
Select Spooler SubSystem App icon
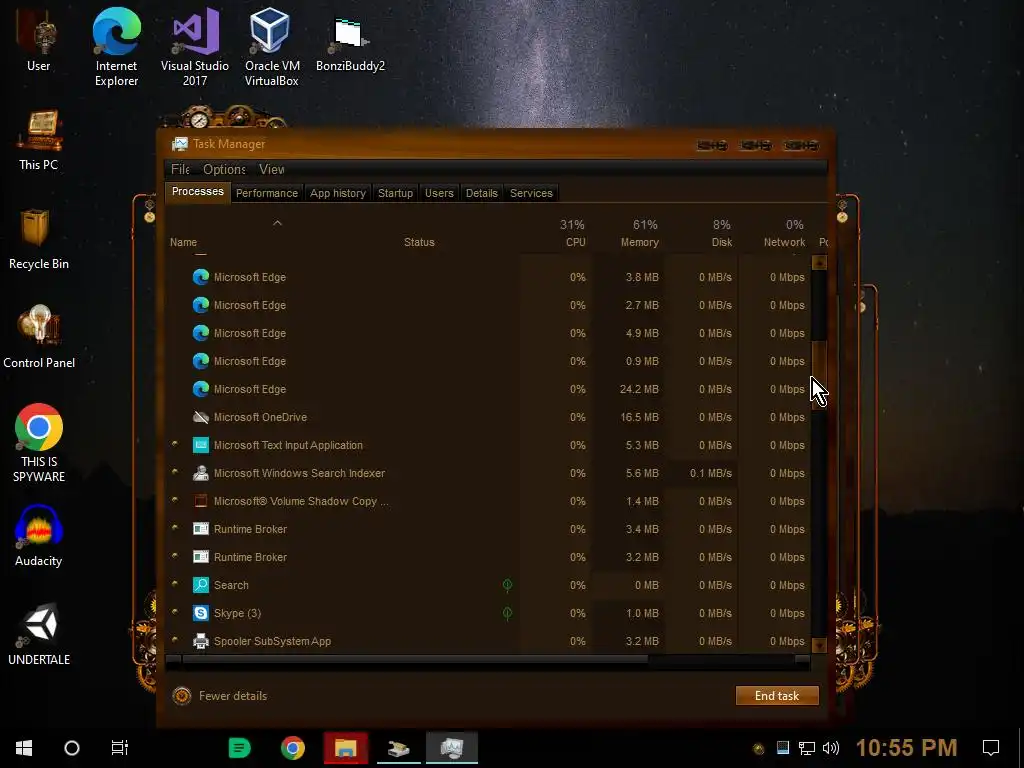pos(200,641)
